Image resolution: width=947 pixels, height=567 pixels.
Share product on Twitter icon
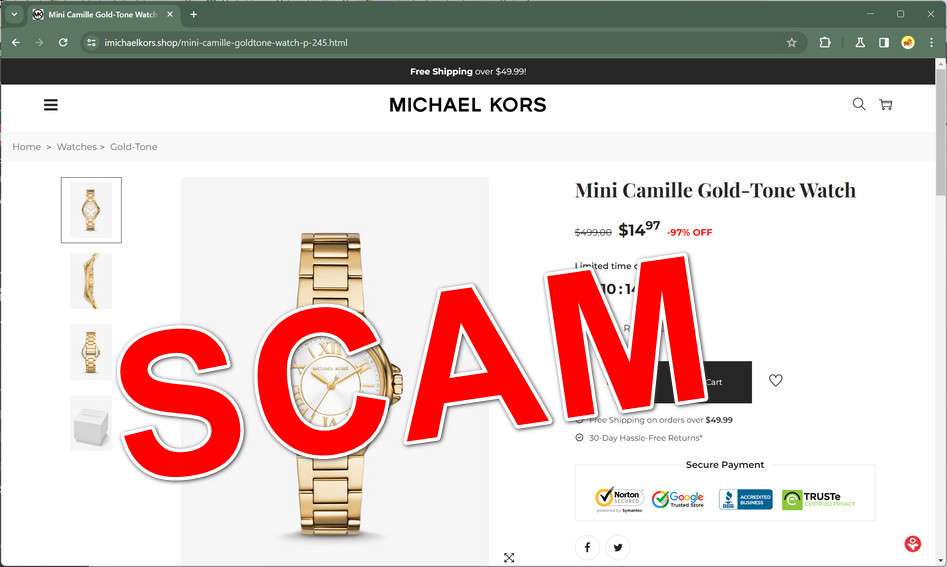point(618,547)
